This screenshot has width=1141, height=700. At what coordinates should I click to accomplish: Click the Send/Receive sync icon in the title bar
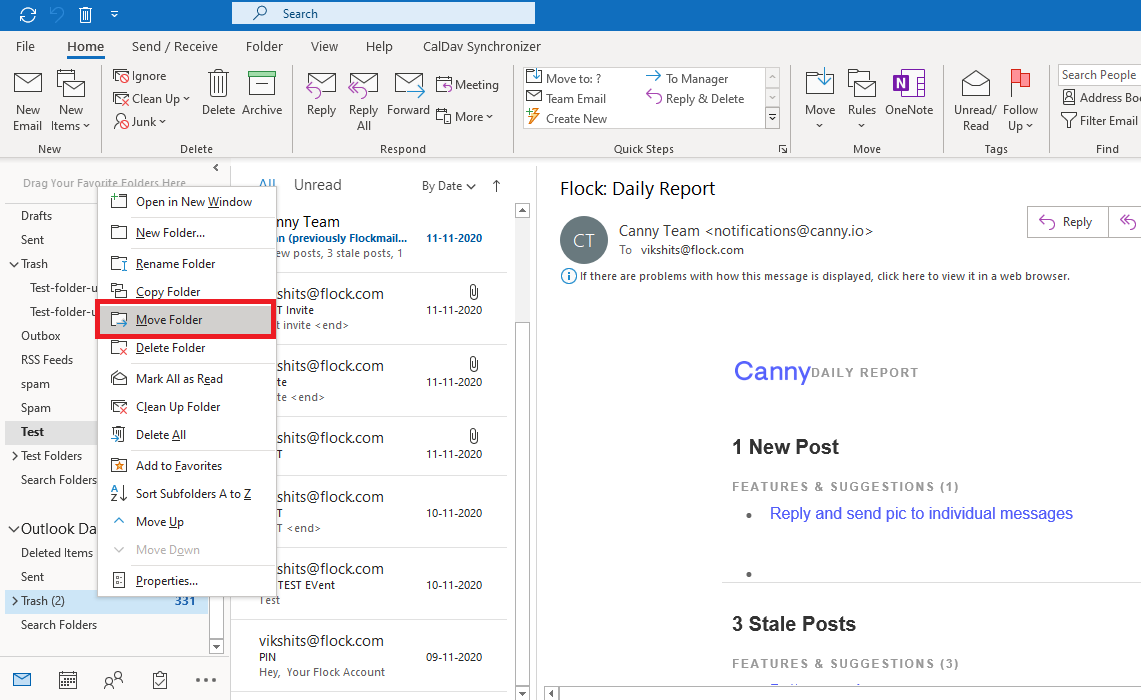click(x=28, y=14)
